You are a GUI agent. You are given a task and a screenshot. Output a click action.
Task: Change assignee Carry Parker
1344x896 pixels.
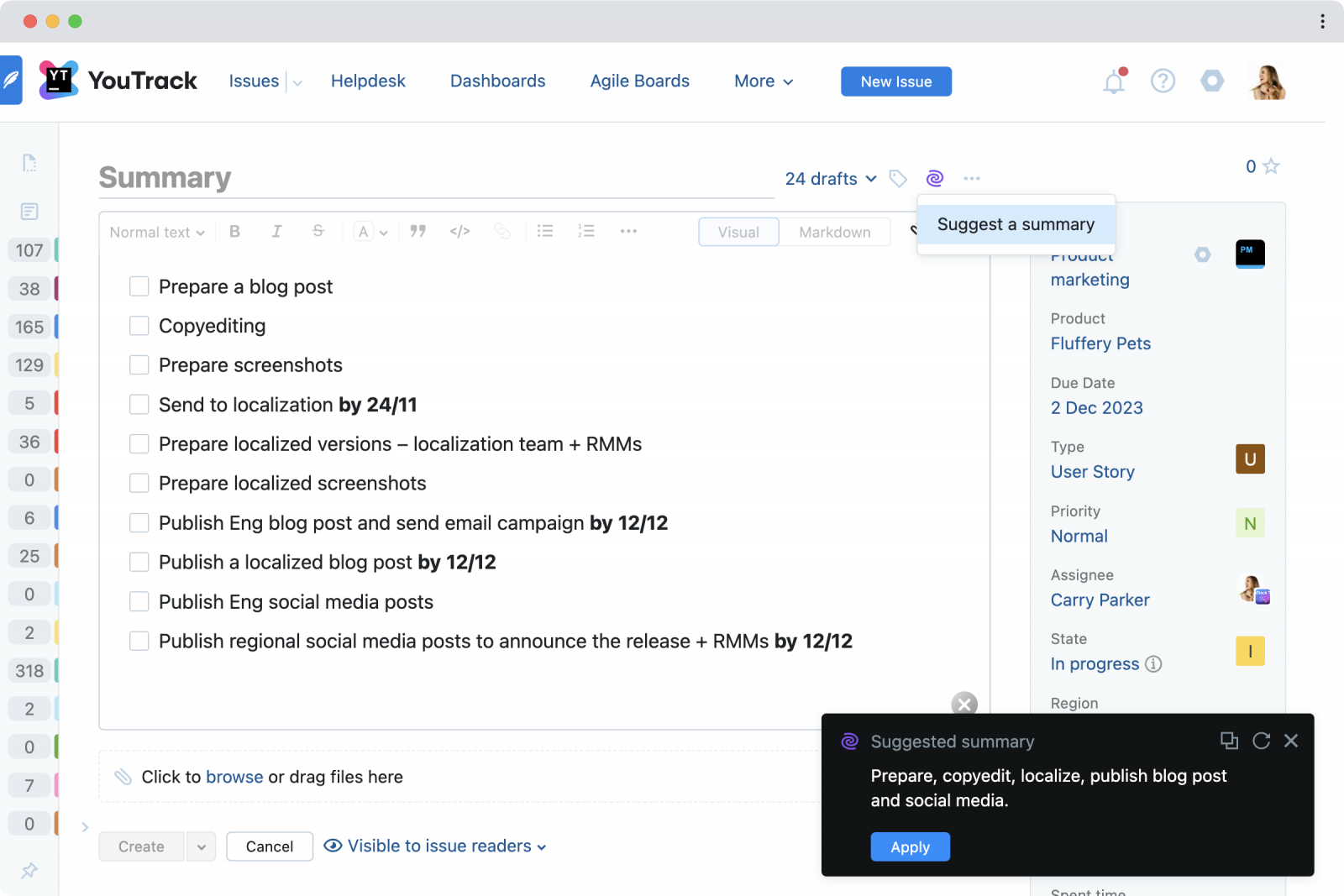[x=1100, y=600]
